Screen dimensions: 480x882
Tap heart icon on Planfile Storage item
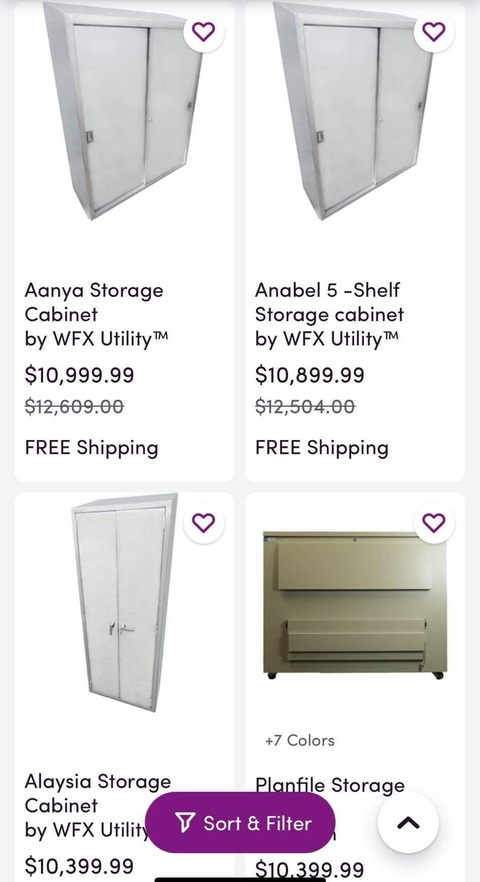click(433, 523)
